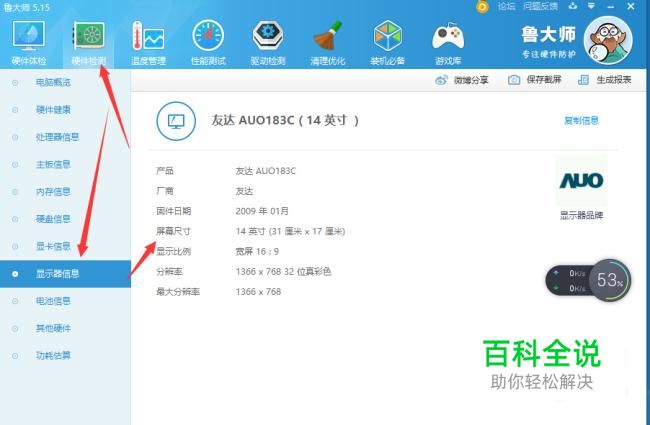Open the 清理优化 cleanup broom icon
The image size is (650, 425).
(327, 43)
